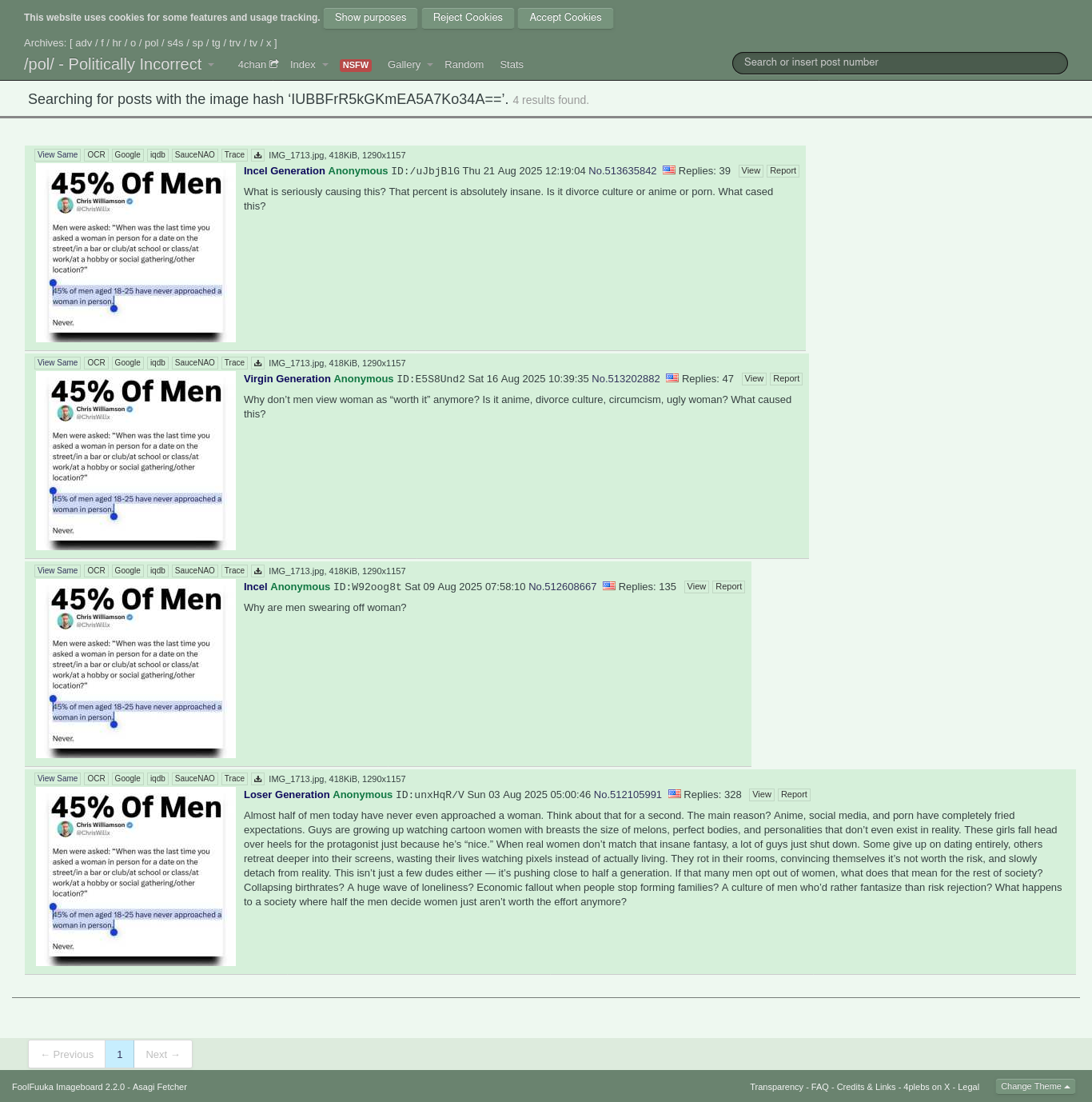Click the flag icon on post No.512105991
The width and height of the screenshot is (1092, 1102).
pos(675,793)
